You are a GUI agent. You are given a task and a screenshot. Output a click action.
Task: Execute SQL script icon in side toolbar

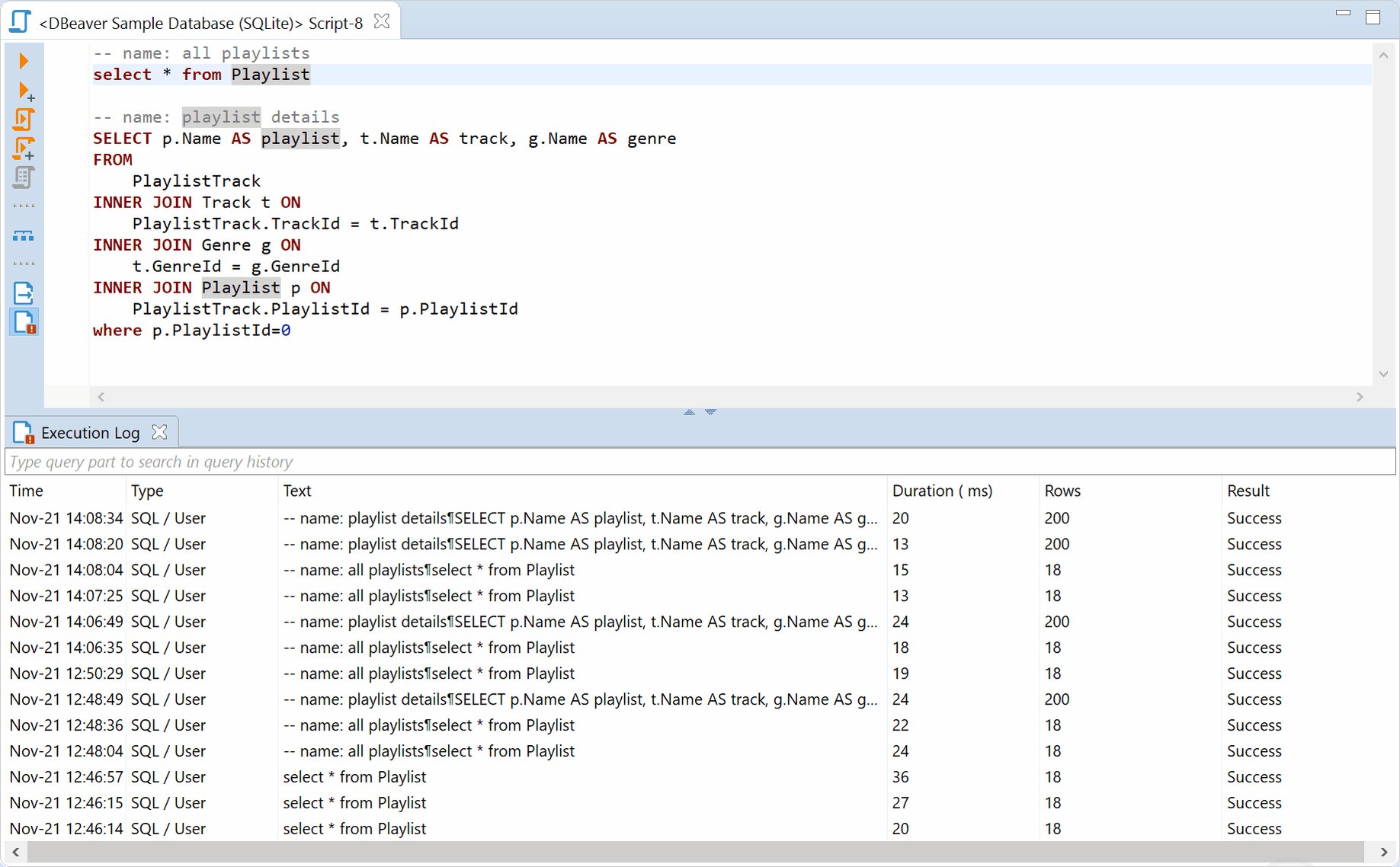[x=24, y=120]
